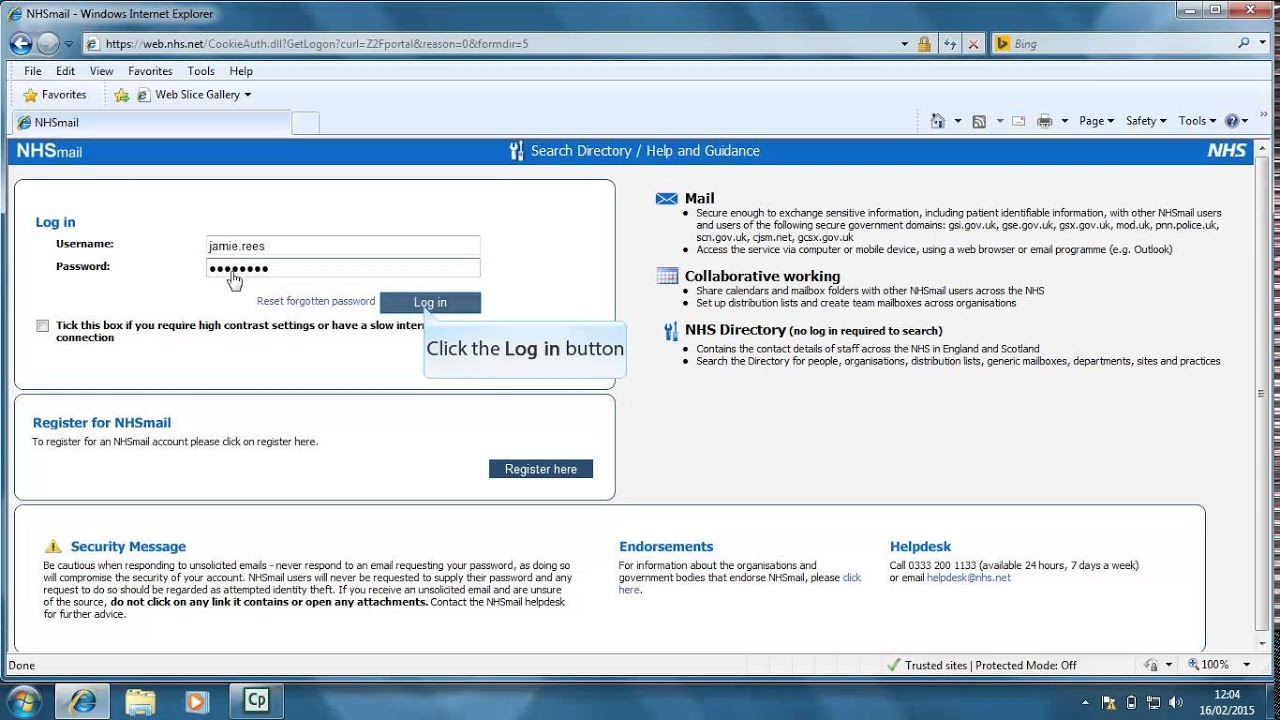Click the Security Message warning icon
The height and width of the screenshot is (720, 1280).
pos(53,546)
